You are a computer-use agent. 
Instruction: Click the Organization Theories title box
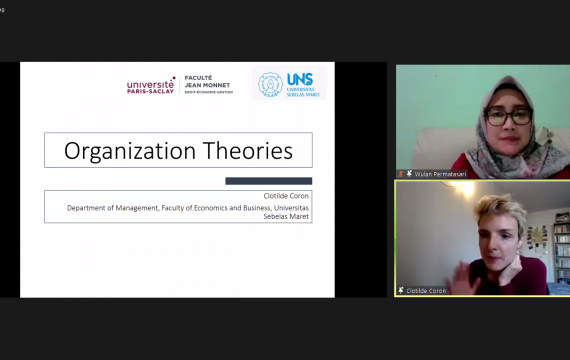click(x=178, y=150)
